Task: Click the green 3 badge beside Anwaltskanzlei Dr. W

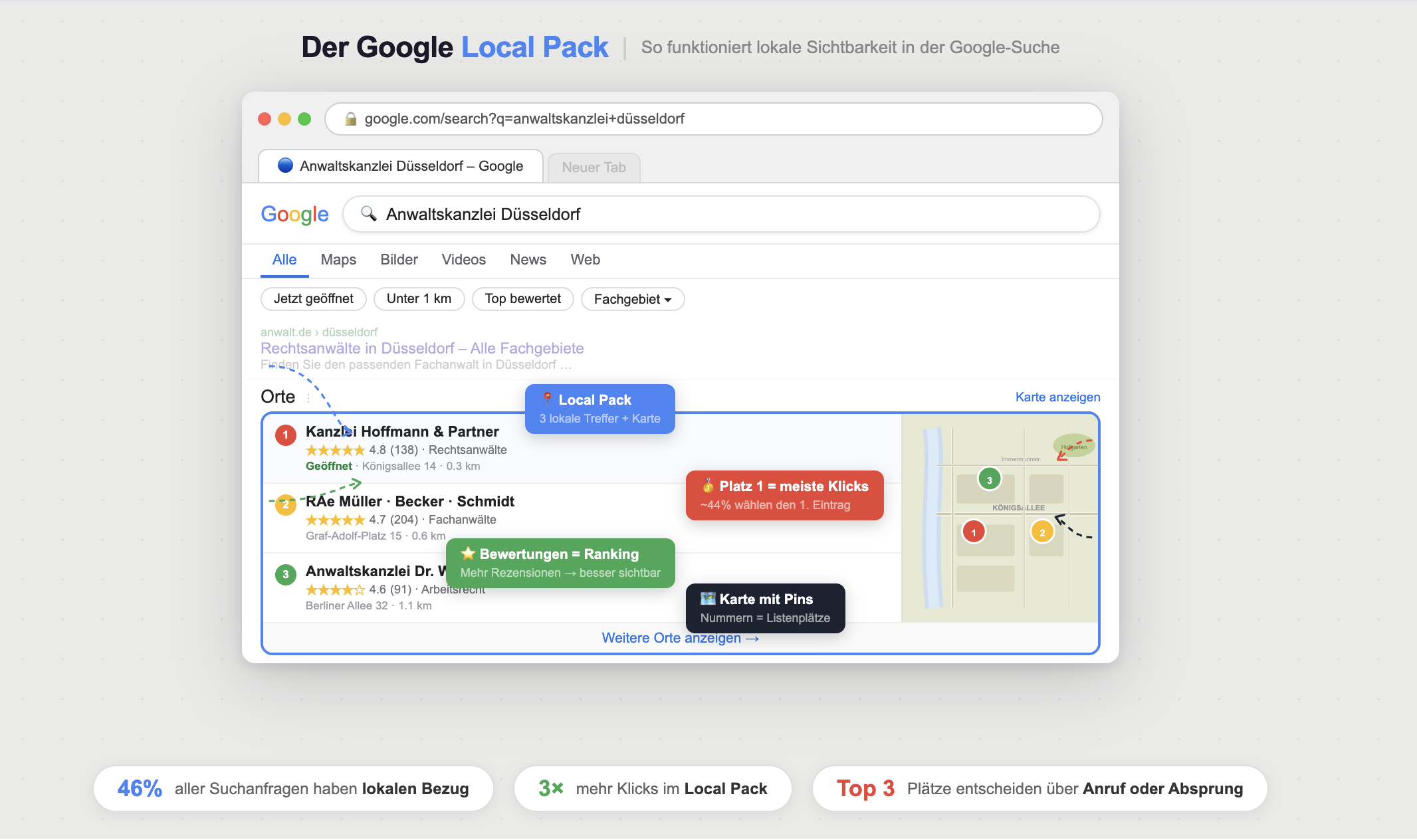Action: point(286,574)
